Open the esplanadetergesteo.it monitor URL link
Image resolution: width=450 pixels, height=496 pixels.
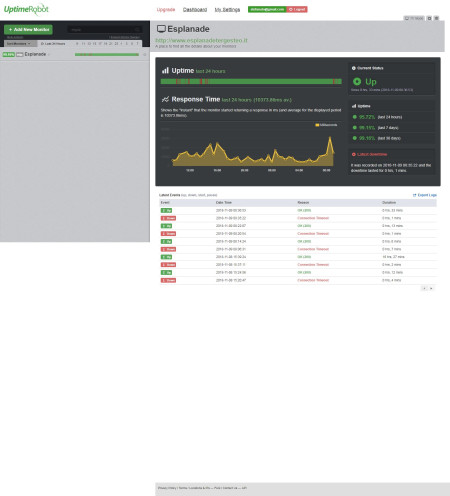pos(201,40)
